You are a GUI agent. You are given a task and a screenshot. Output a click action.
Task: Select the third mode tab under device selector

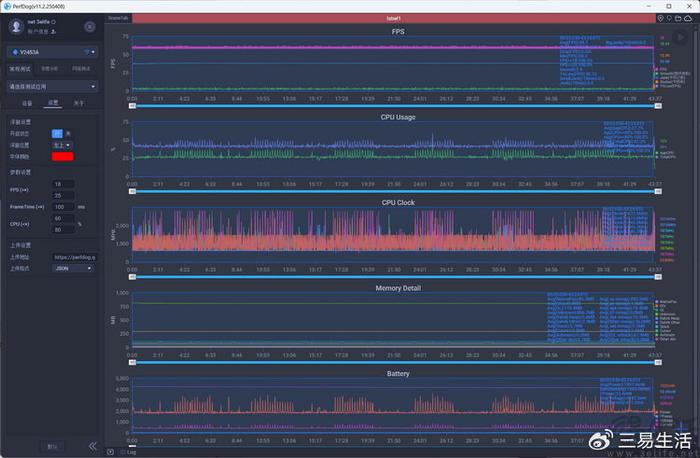click(x=81, y=69)
